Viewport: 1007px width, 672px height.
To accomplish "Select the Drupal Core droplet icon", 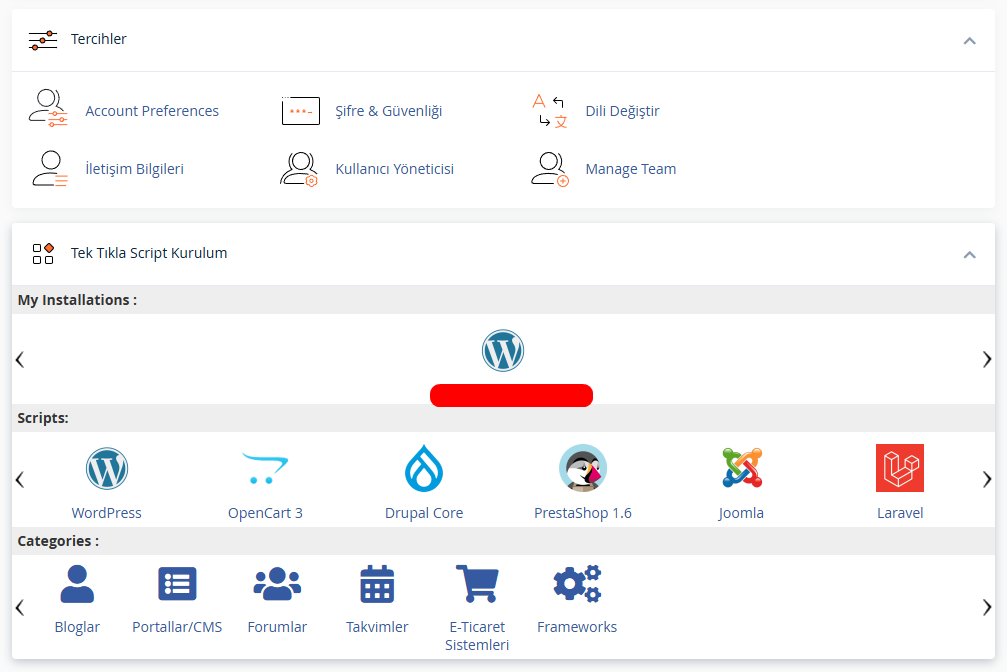I will click(424, 468).
